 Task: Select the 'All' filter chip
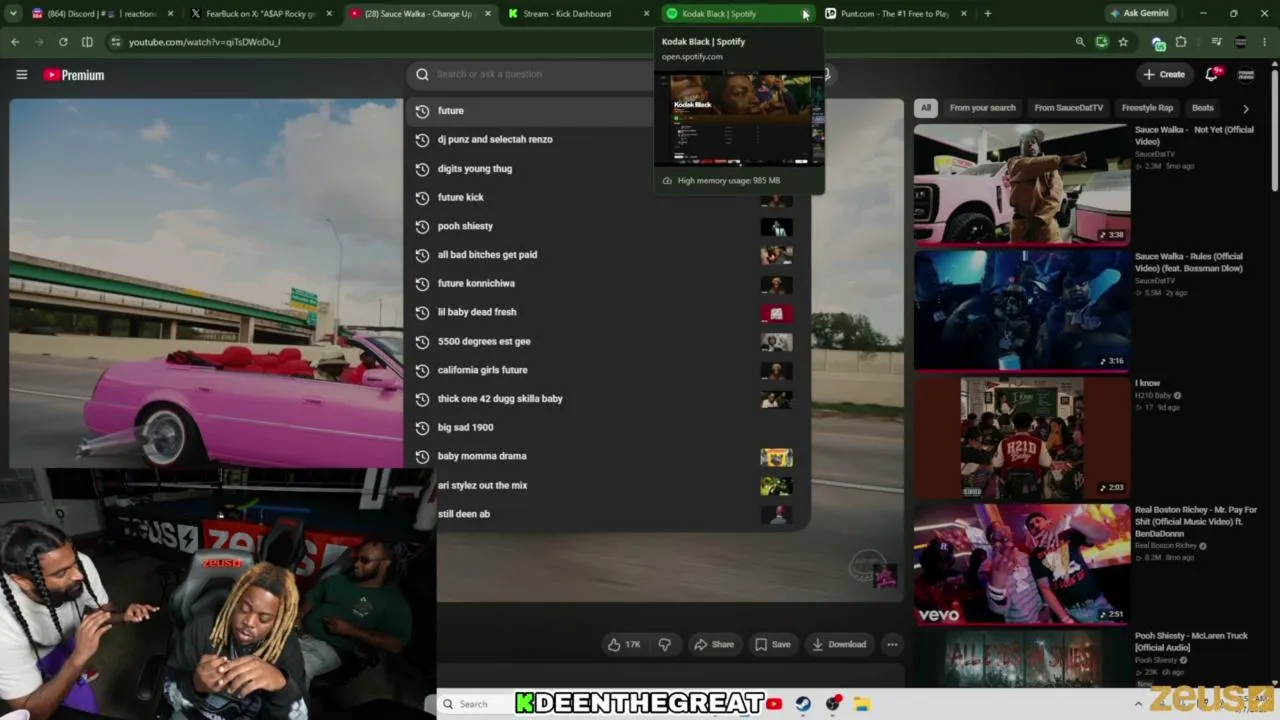(926, 108)
